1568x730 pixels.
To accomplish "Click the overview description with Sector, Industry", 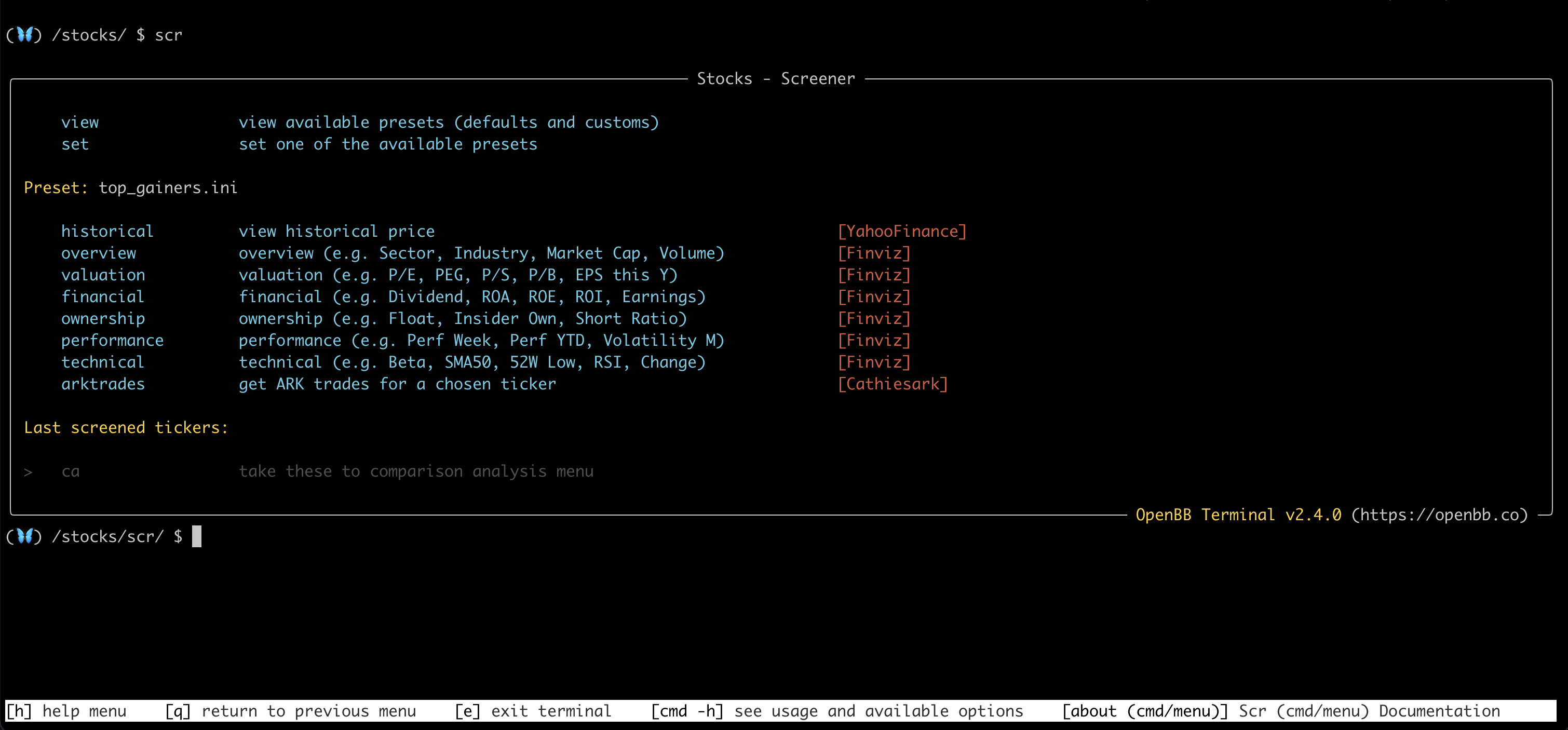I will (481, 253).
